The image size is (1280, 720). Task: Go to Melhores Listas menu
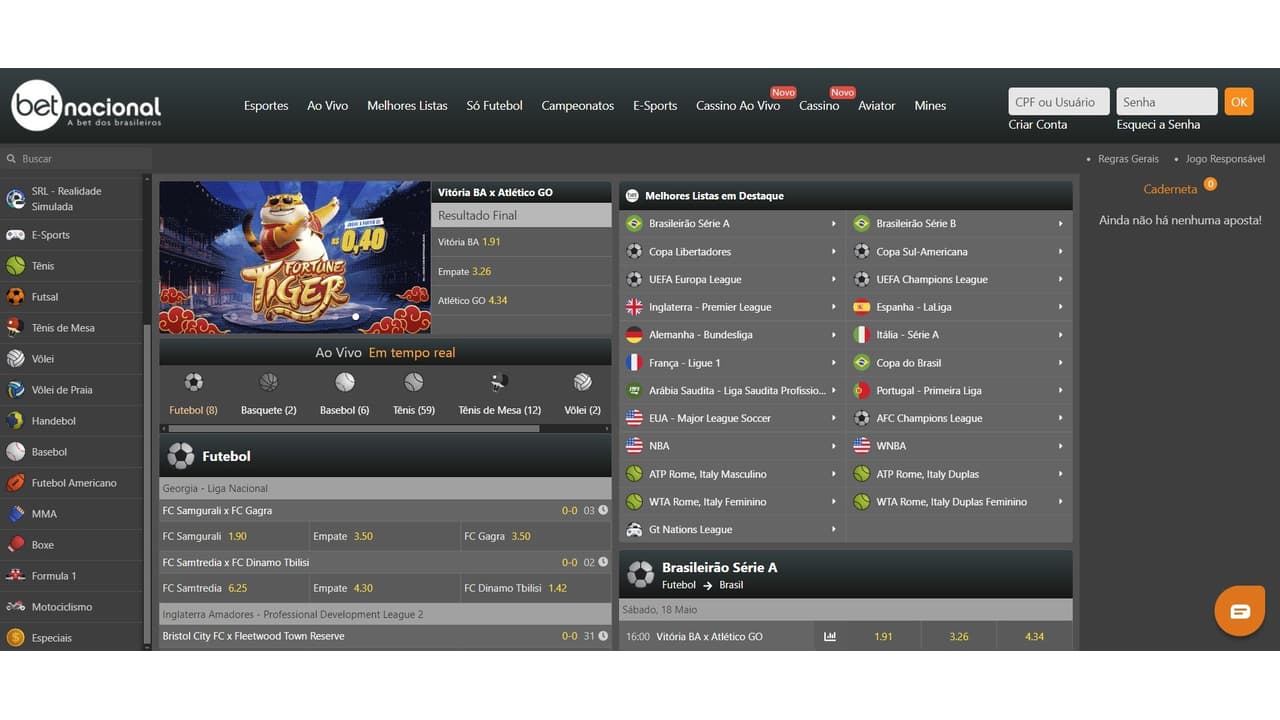[407, 106]
